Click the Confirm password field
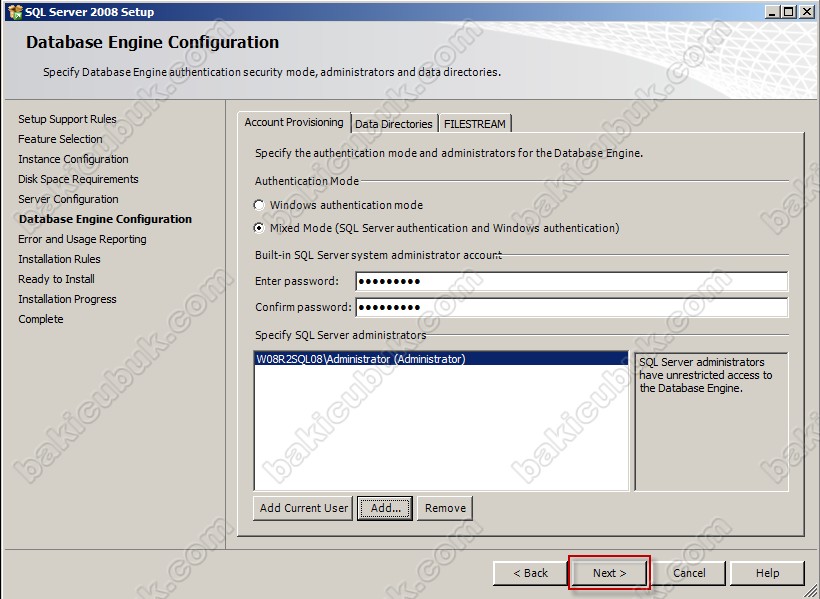 click(572, 307)
